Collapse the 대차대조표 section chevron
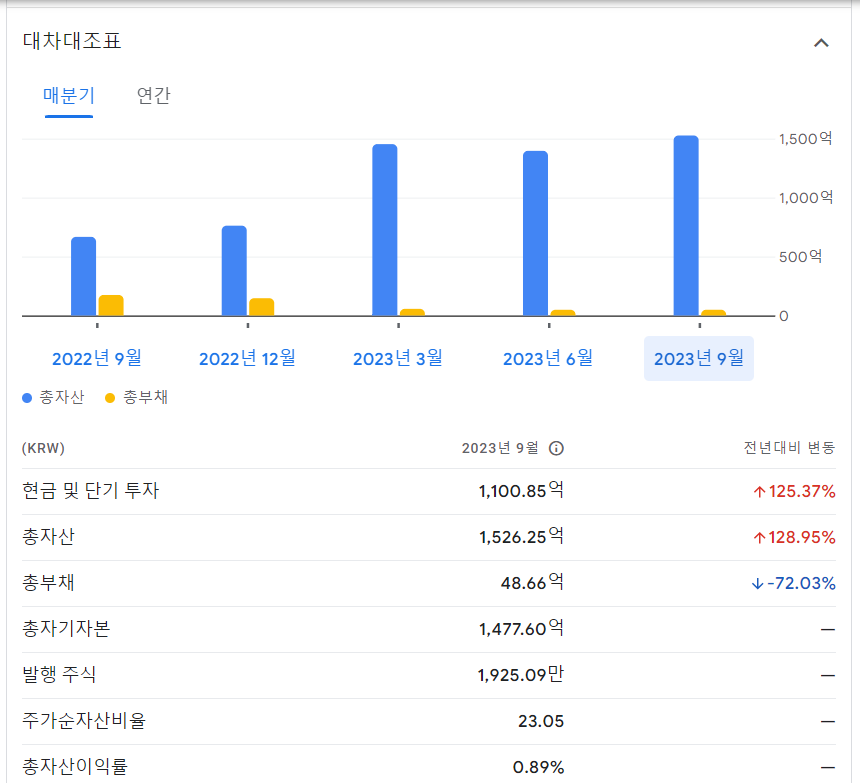The image size is (860, 783). pyautogui.click(x=821, y=43)
